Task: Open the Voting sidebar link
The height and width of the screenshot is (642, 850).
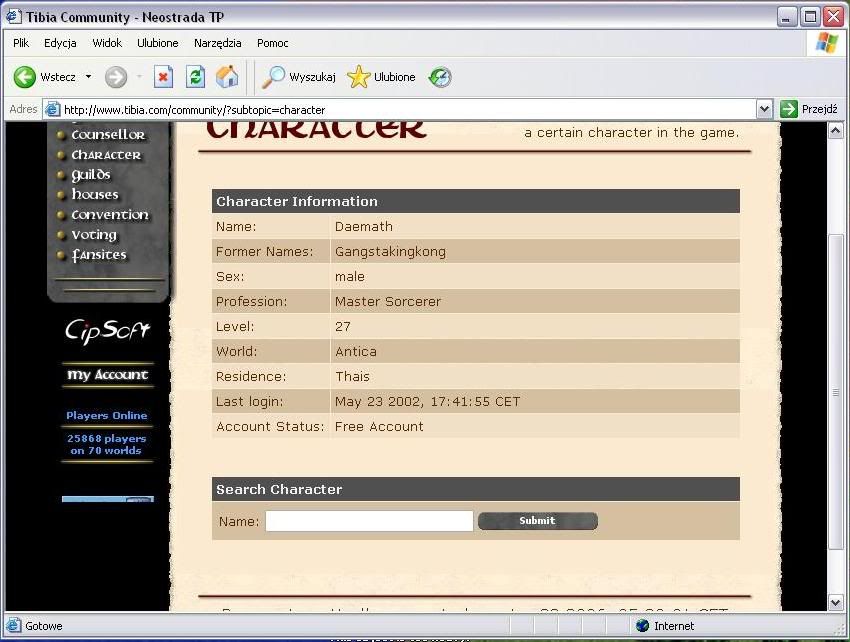Action: pos(94,235)
